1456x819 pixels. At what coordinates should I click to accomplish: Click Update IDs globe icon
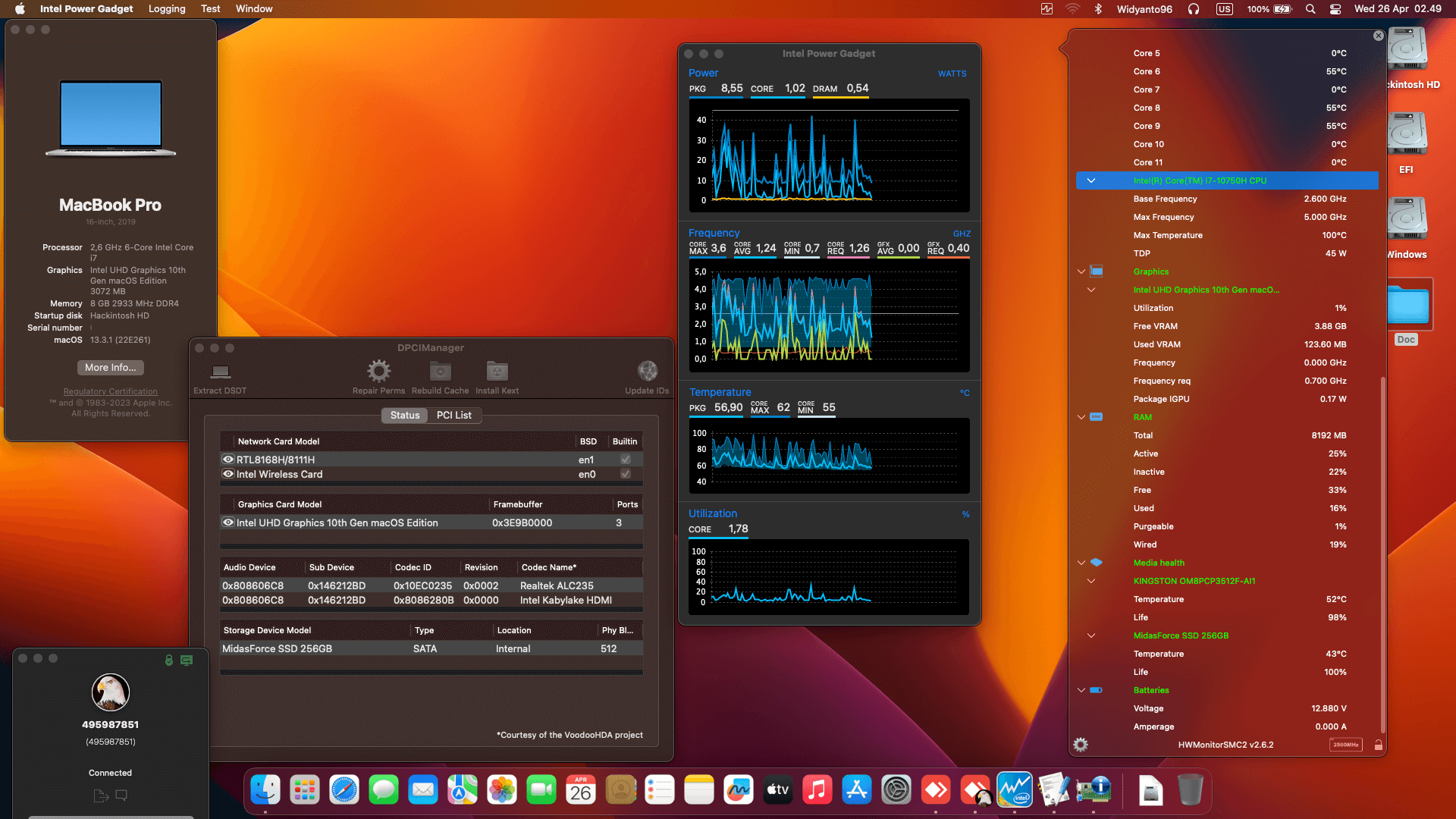point(647,371)
